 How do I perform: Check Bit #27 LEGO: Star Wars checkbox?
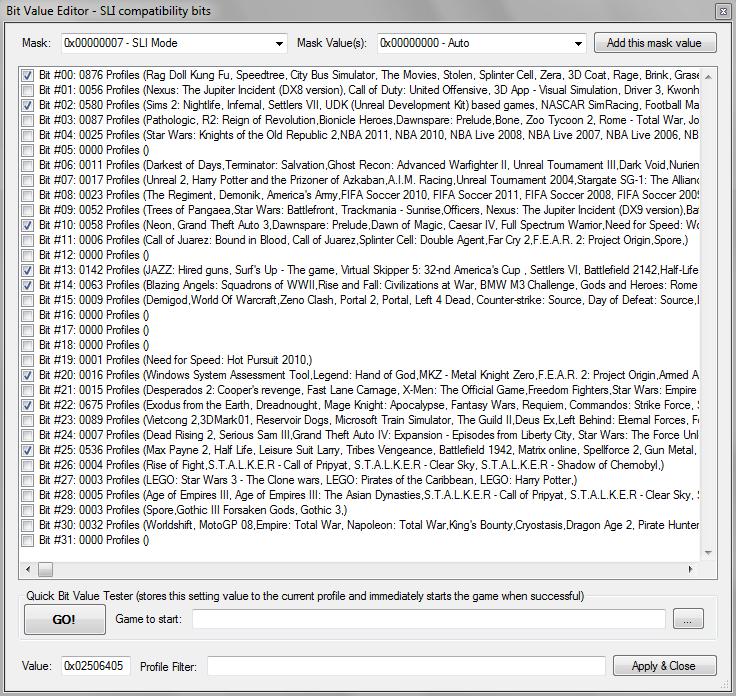(x=28, y=481)
